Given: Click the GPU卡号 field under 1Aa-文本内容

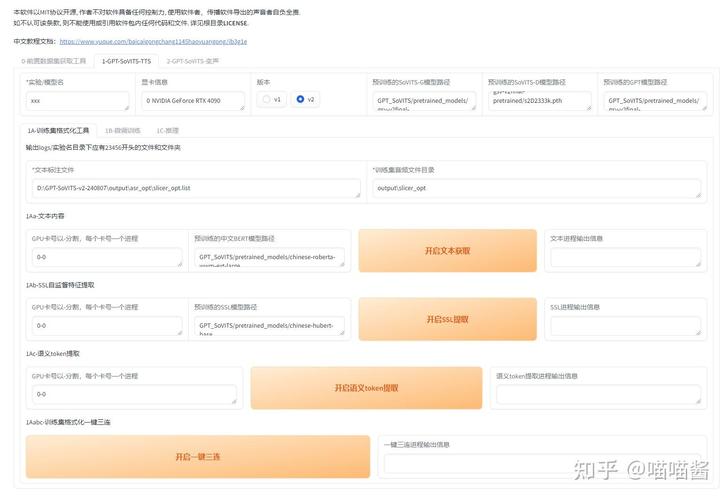Looking at the screenshot, I should pos(107,257).
